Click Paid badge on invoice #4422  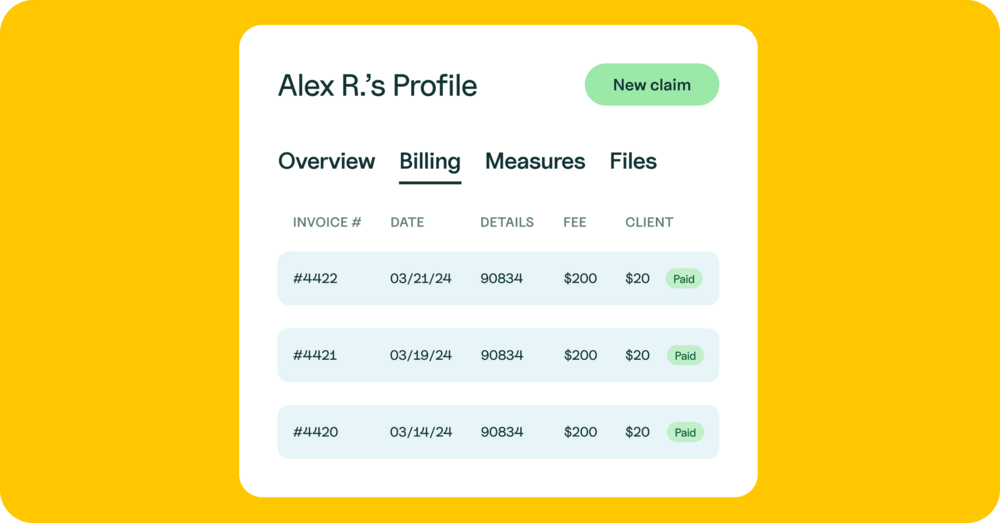(684, 279)
